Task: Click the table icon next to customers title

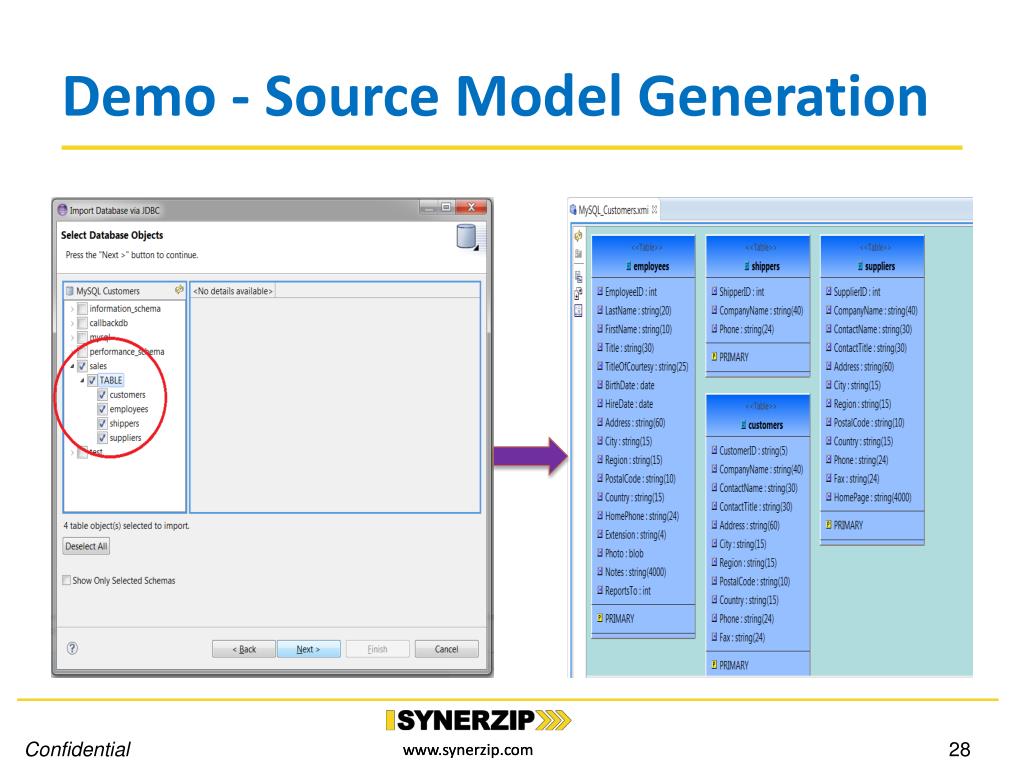Action: (x=744, y=425)
